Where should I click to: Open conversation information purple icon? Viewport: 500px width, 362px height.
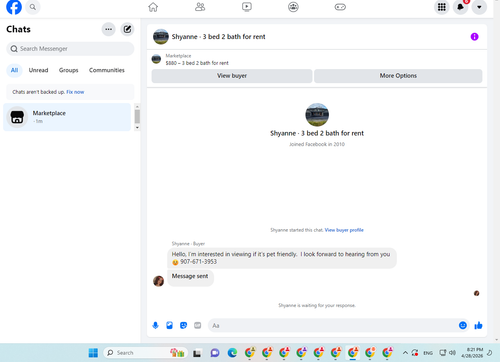[x=474, y=37]
